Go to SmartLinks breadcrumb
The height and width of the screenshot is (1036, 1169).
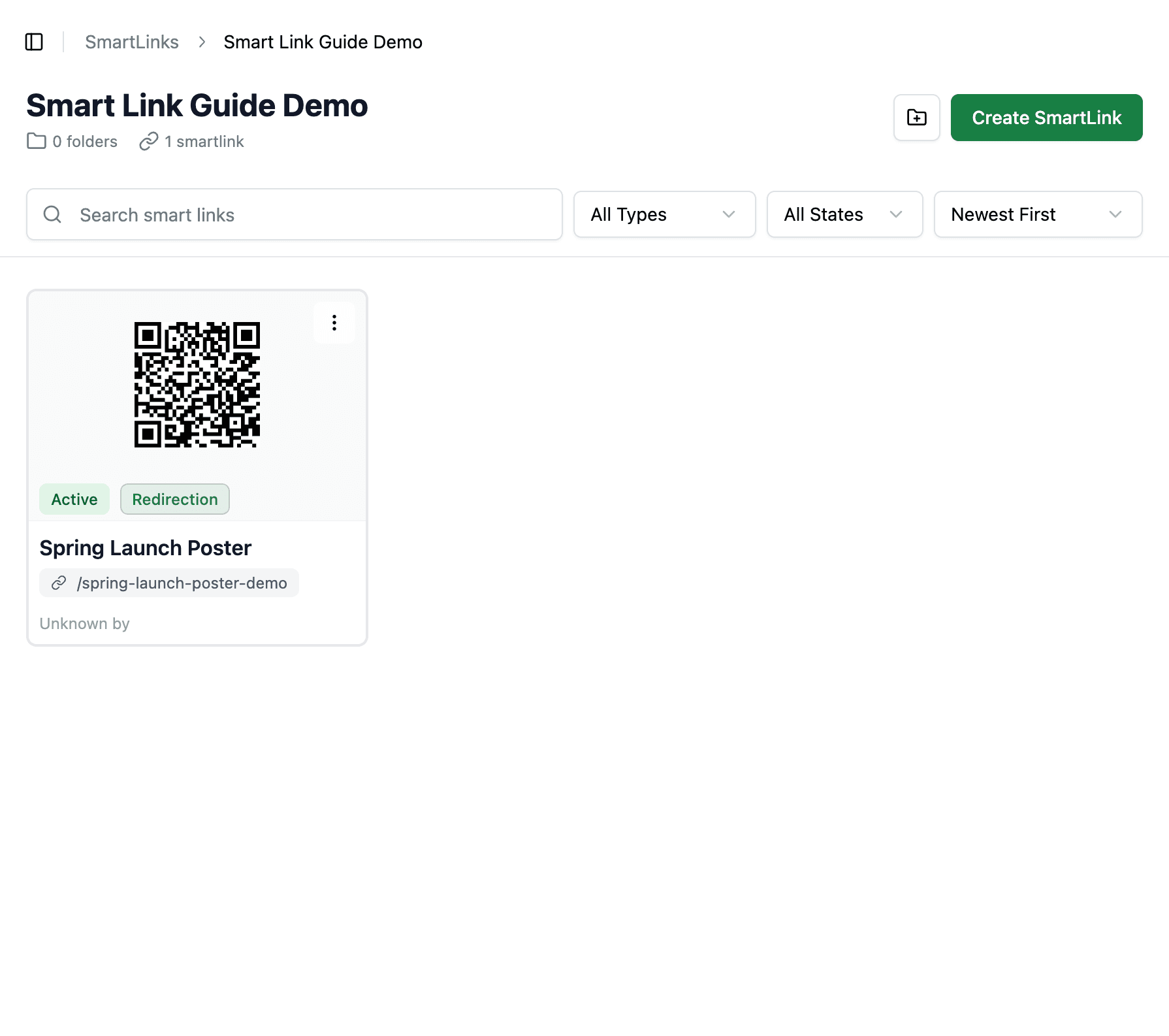pyautogui.click(x=132, y=42)
